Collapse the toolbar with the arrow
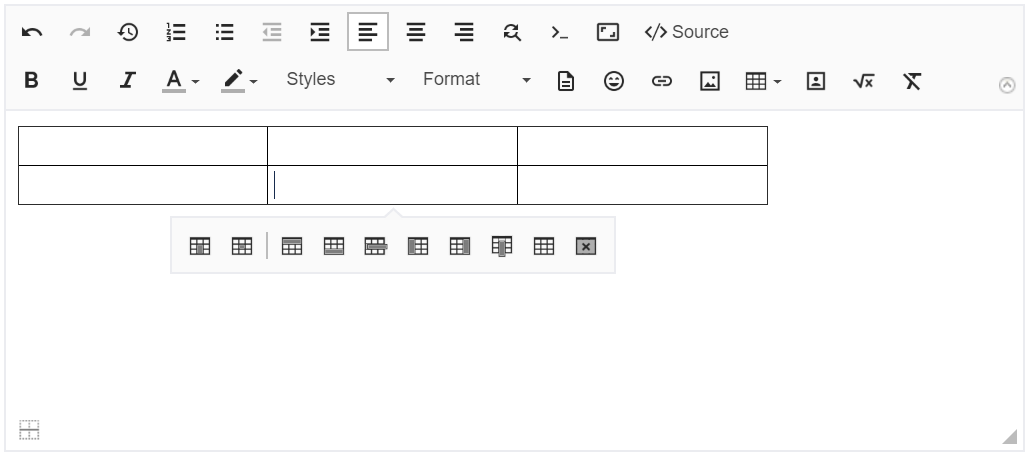Viewport: 1030px width, 456px height. (1007, 86)
